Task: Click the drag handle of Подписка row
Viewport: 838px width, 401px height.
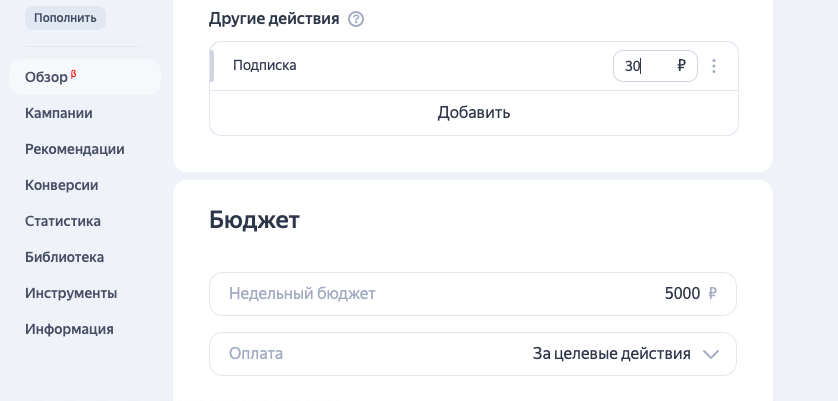Action: tap(212, 66)
